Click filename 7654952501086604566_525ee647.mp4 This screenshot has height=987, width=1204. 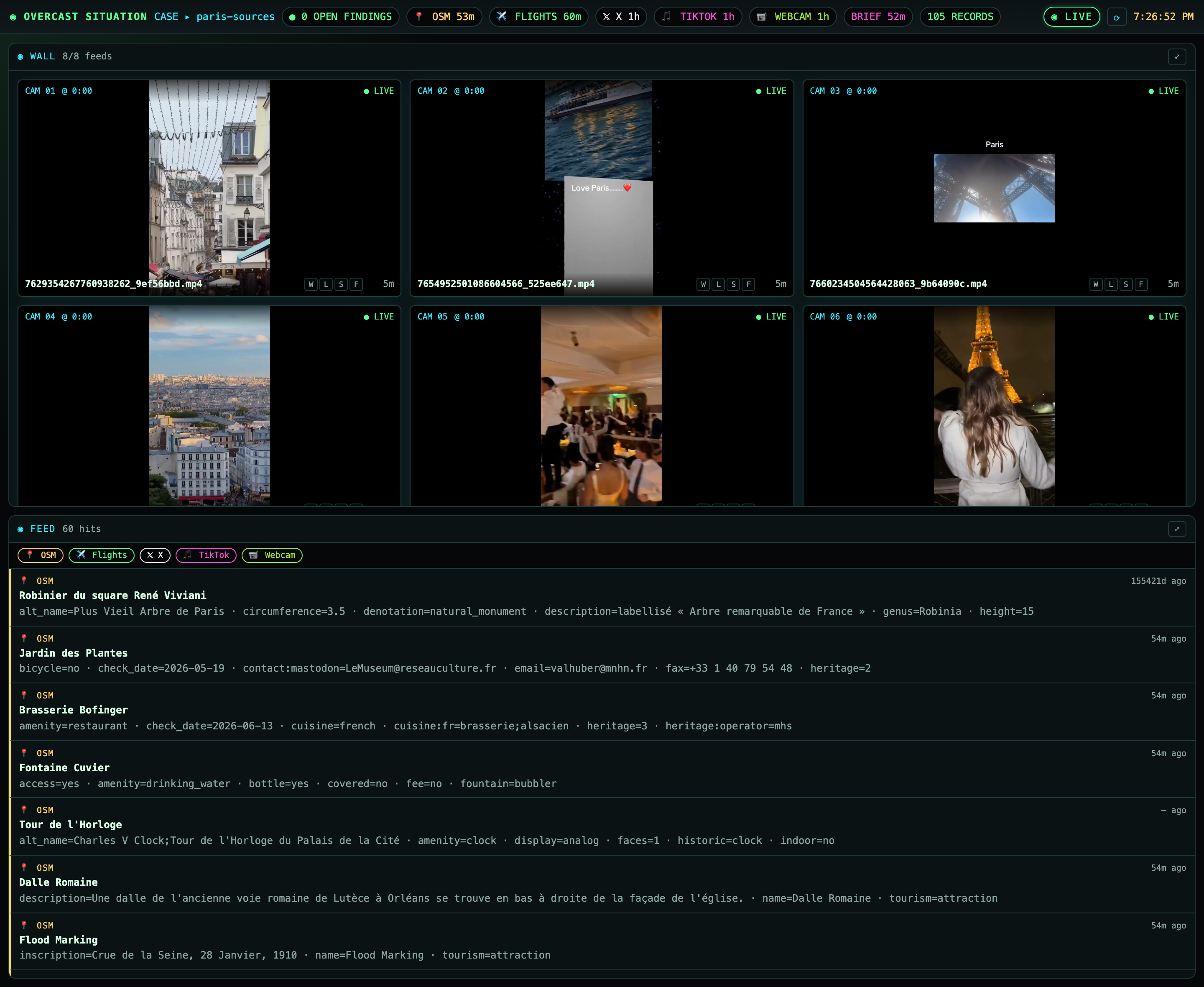point(506,284)
